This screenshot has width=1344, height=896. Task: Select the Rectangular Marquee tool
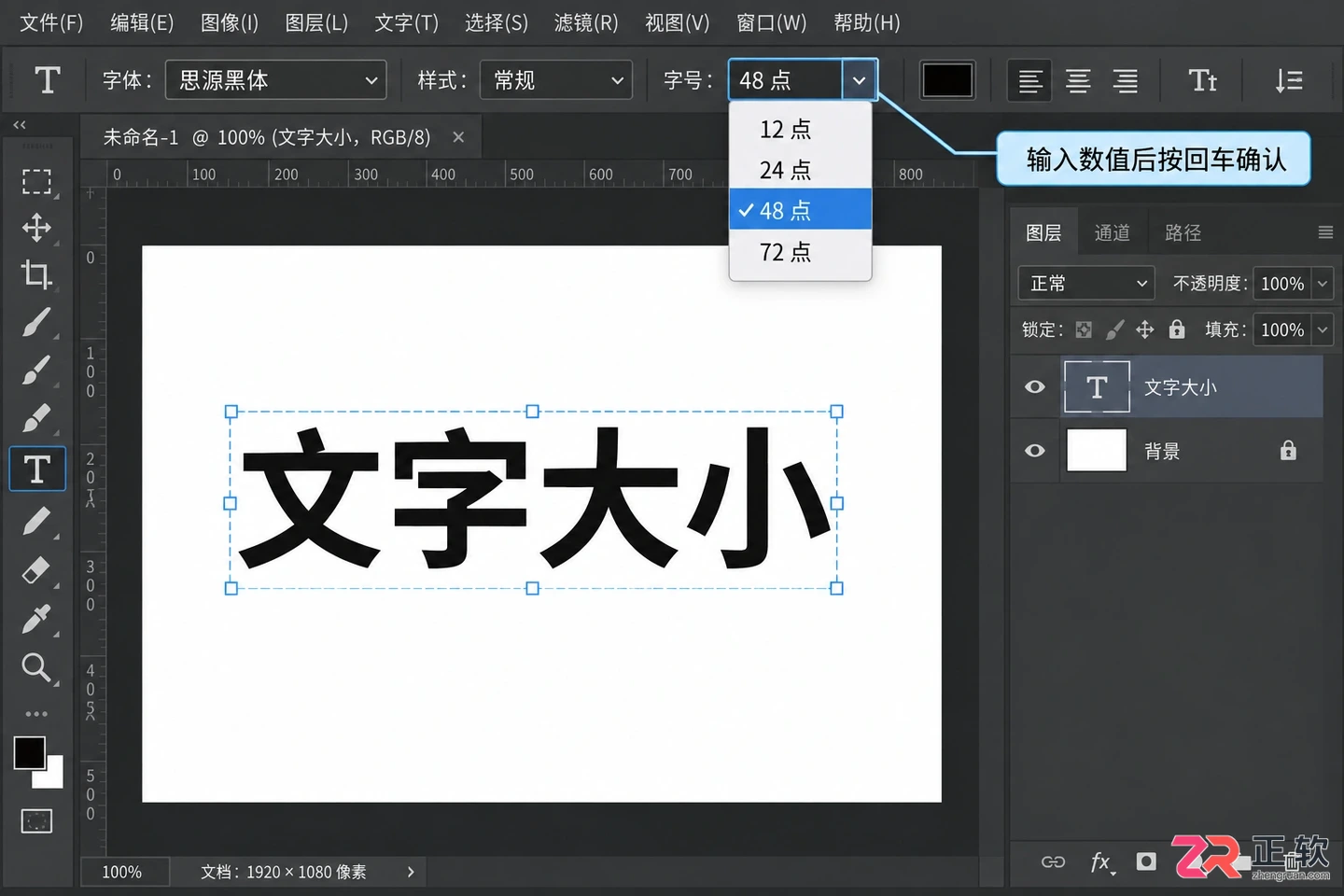point(36,181)
